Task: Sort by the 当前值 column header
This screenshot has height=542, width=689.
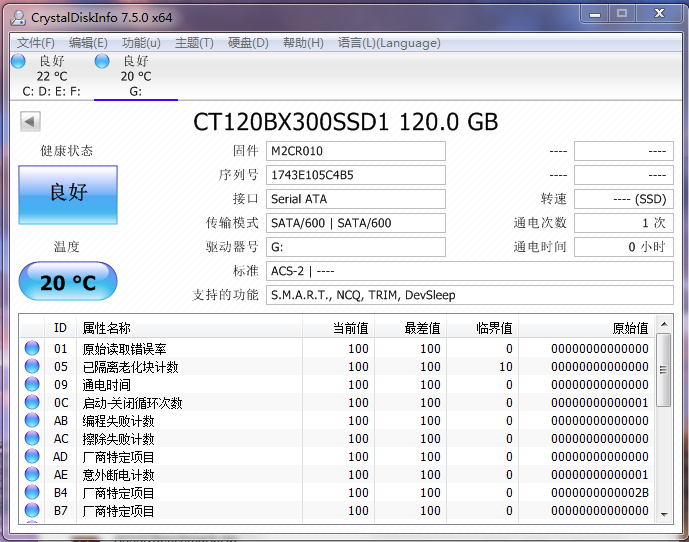Action: [338, 327]
